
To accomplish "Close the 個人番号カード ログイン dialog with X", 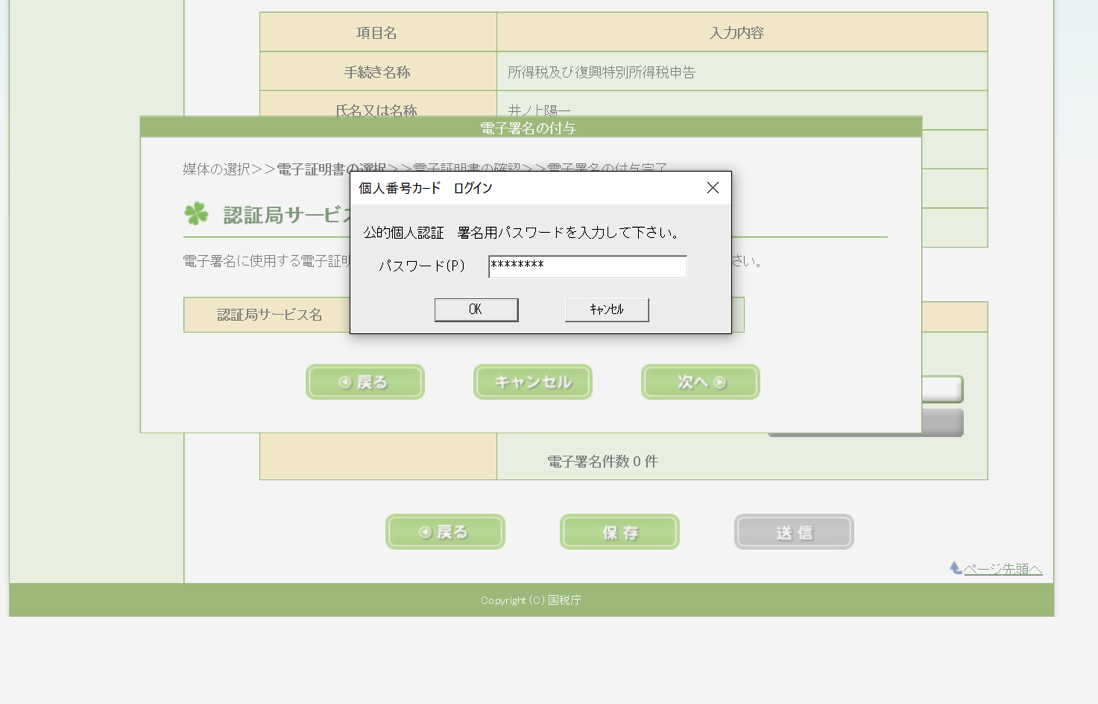I will [712, 188].
